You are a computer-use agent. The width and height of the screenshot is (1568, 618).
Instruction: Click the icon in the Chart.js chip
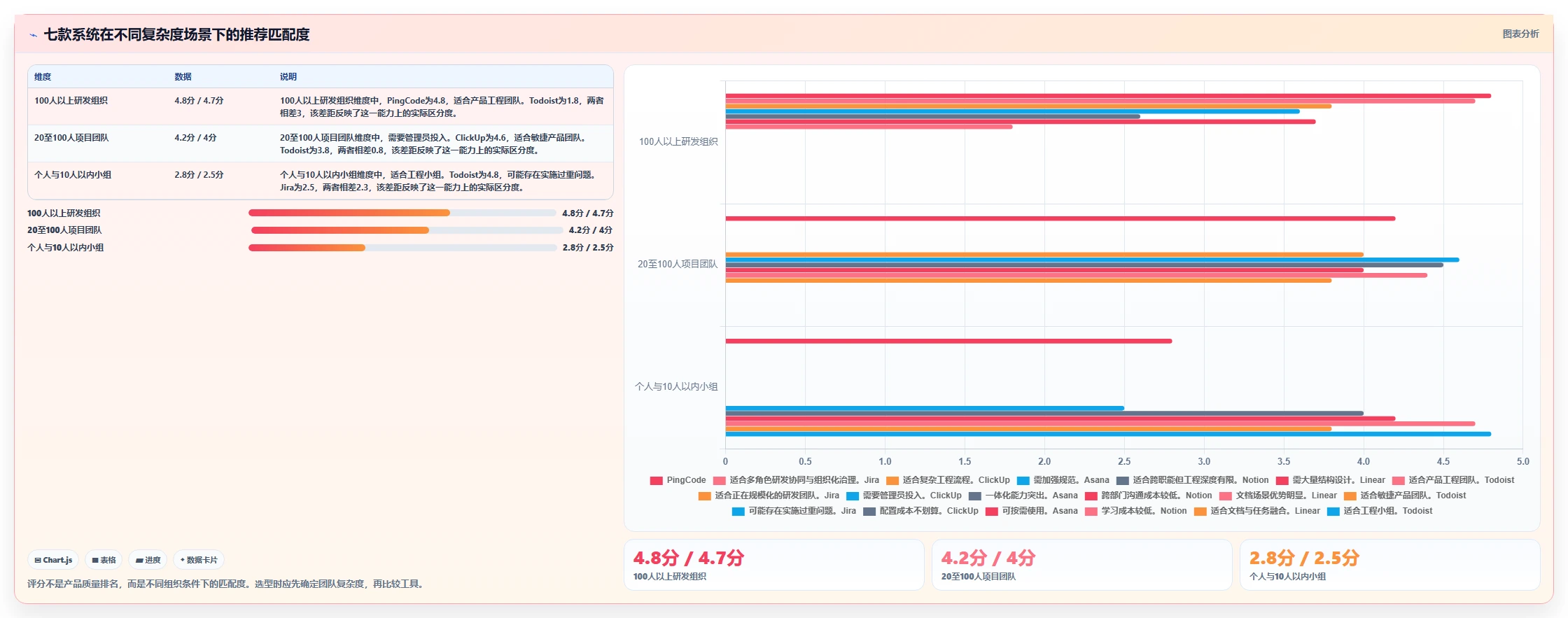point(38,560)
